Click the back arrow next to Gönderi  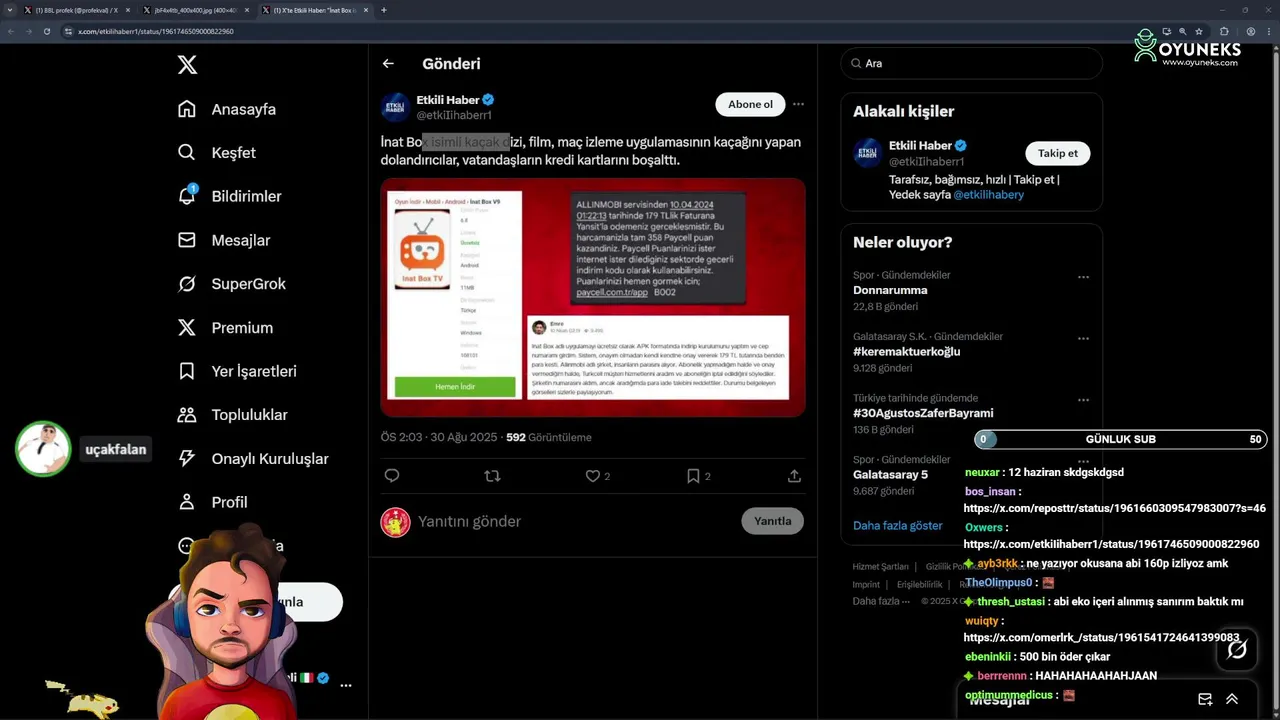coord(388,64)
